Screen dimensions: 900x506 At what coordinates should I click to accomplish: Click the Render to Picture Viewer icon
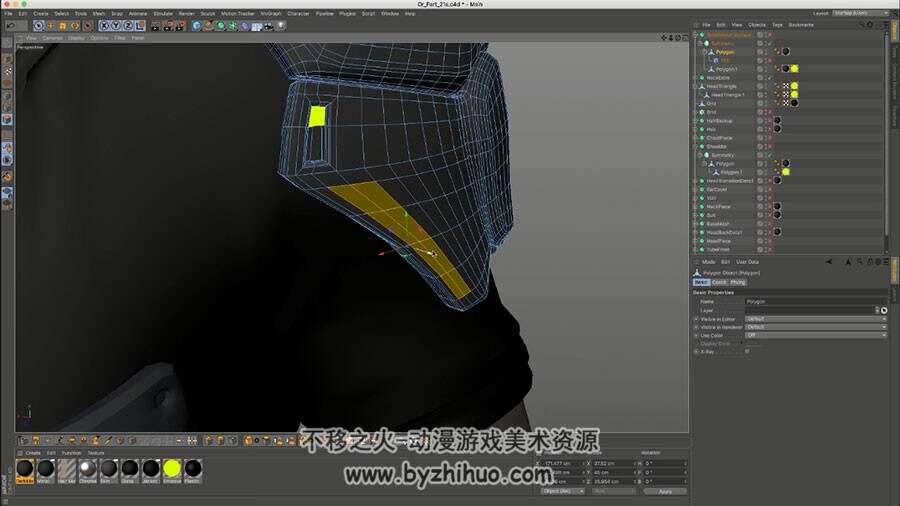pos(168,26)
